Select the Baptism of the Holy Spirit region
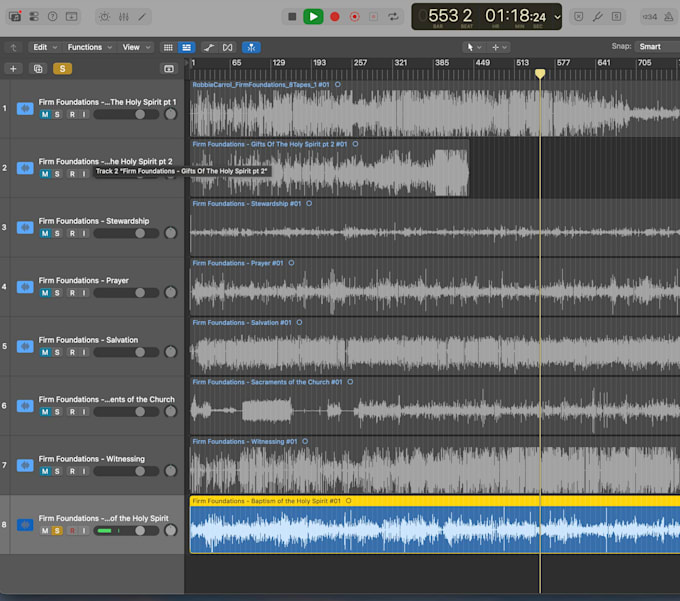 click(x=435, y=525)
